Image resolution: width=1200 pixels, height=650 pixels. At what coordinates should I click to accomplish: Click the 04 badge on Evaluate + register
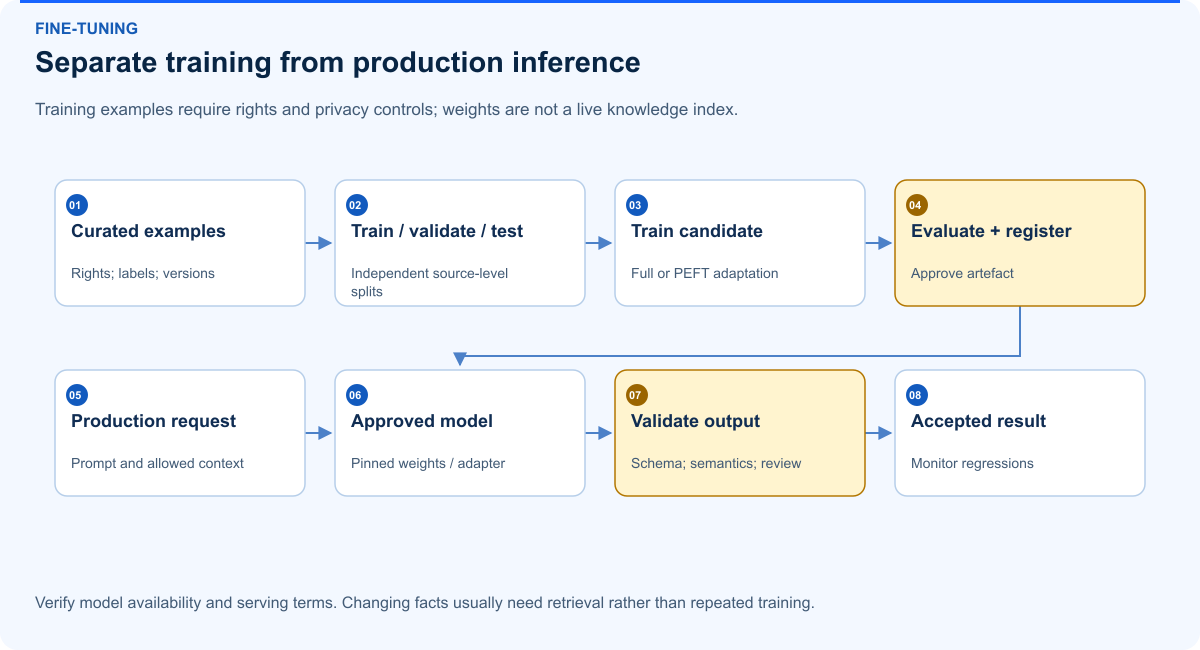pos(916,205)
